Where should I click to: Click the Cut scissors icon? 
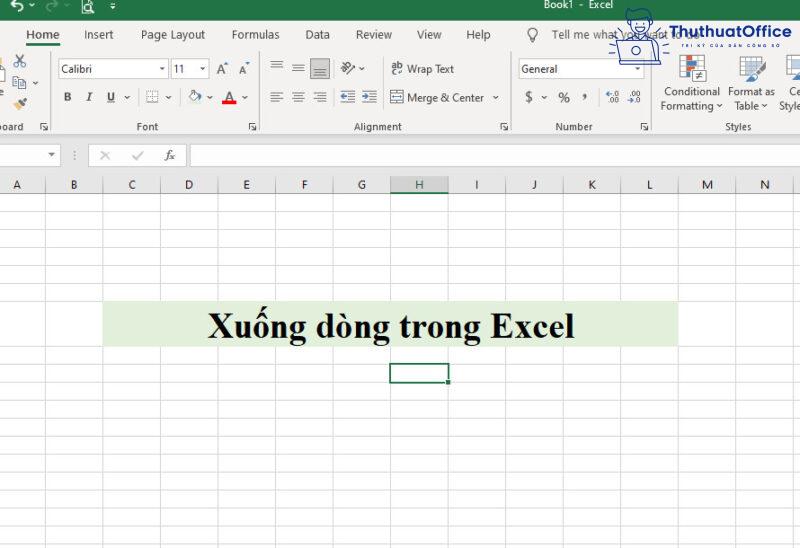[19, 62]
